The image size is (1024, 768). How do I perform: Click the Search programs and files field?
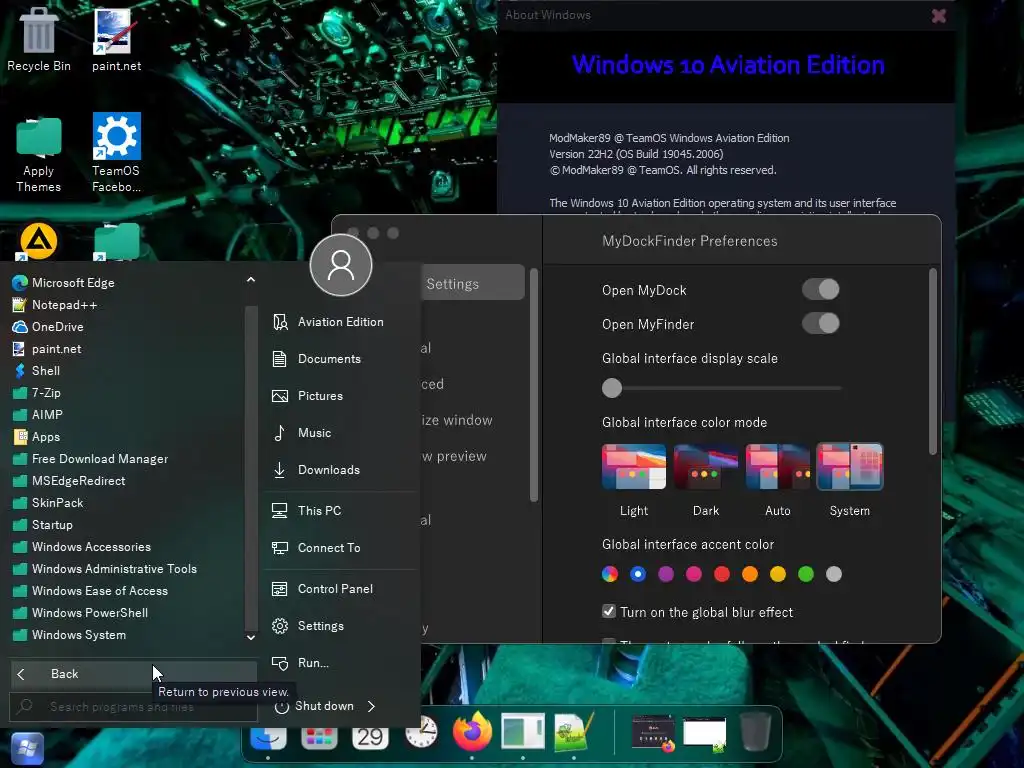click(133, 707)
